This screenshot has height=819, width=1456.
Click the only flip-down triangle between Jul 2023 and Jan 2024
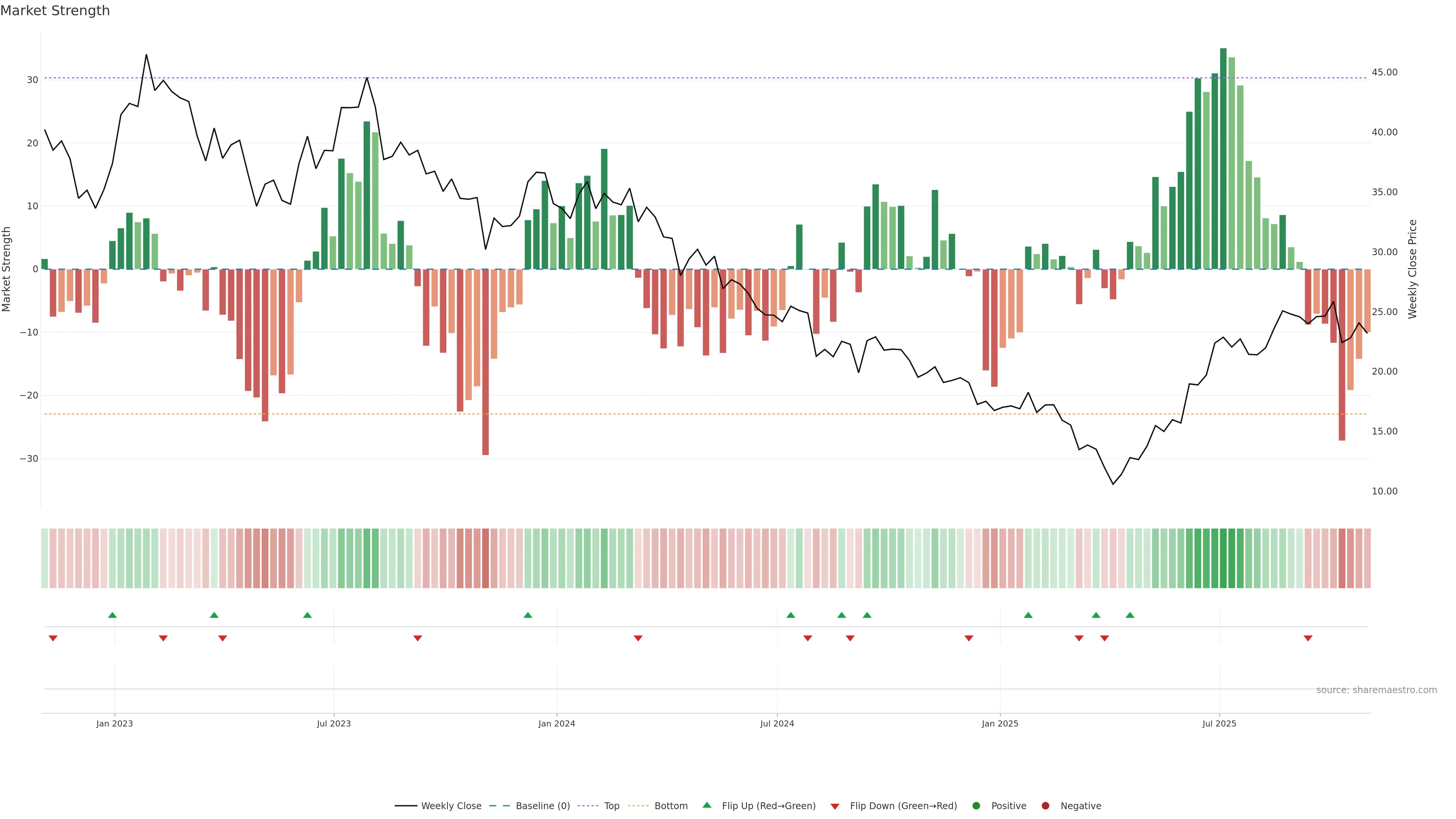click(x=418, y=638)
